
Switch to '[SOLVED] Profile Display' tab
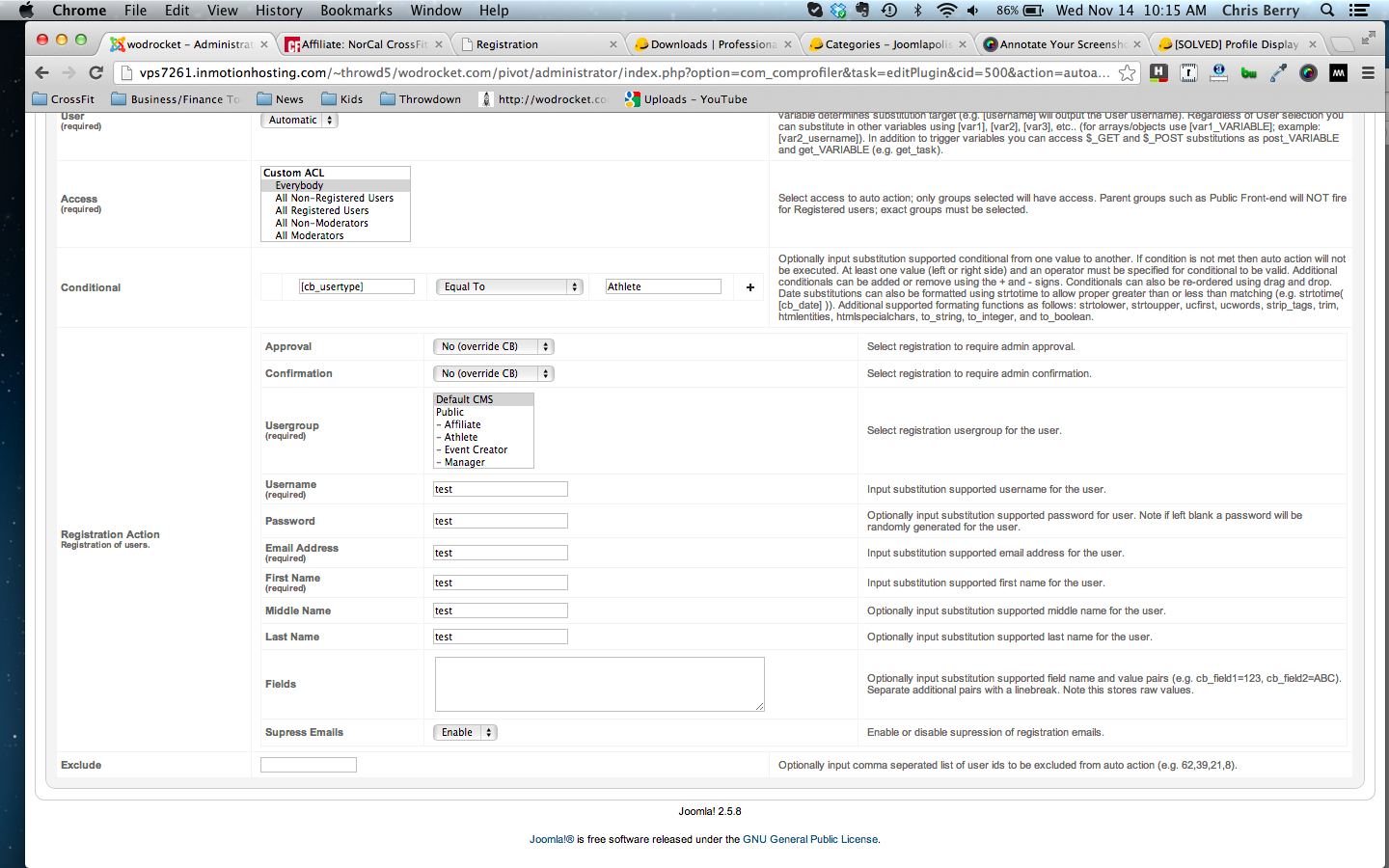click(1238, 44)
